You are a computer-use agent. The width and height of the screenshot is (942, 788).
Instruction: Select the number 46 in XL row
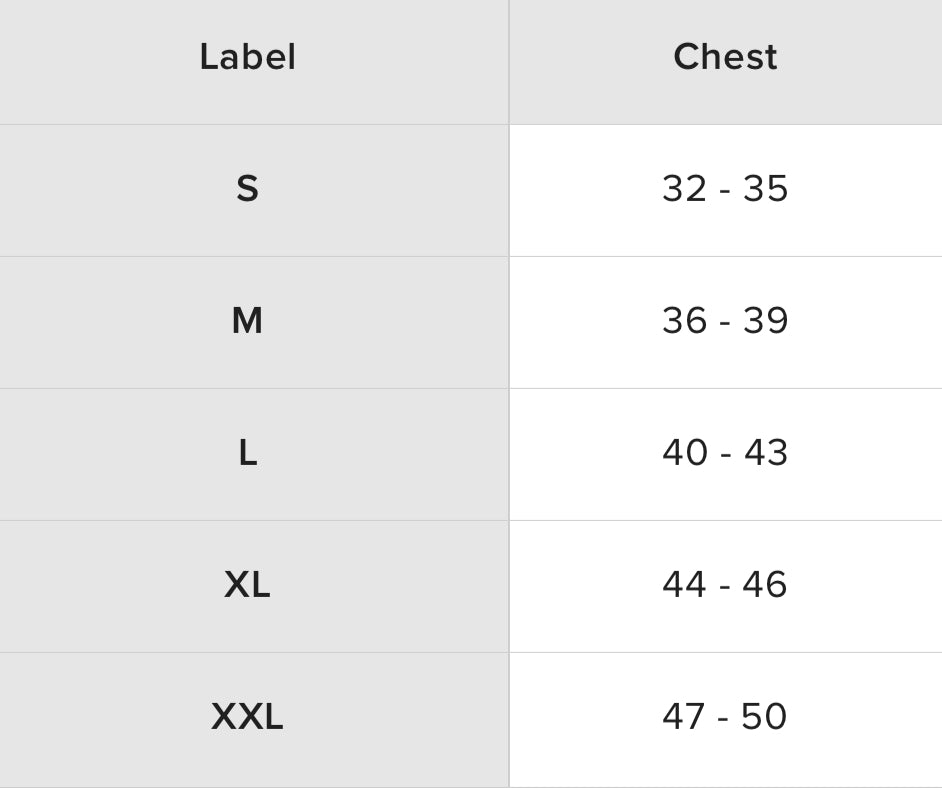coord(765,585)
